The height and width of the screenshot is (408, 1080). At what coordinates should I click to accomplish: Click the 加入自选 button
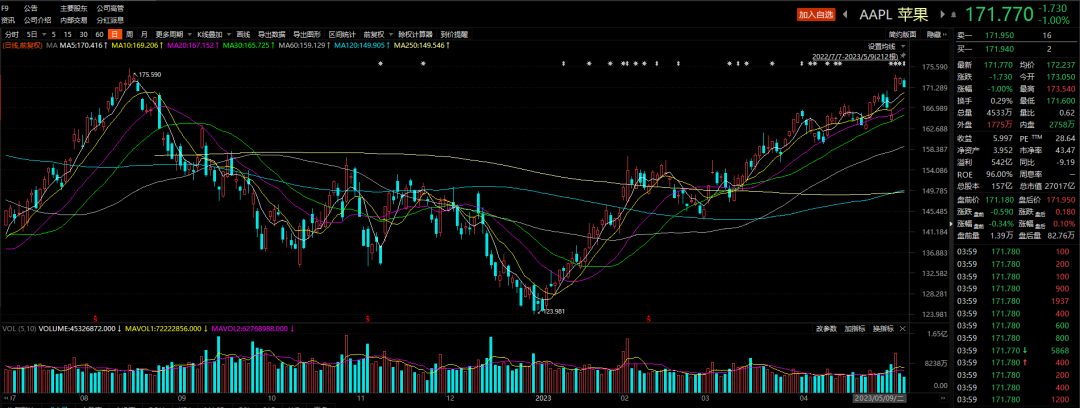click(x=814, y=15)
